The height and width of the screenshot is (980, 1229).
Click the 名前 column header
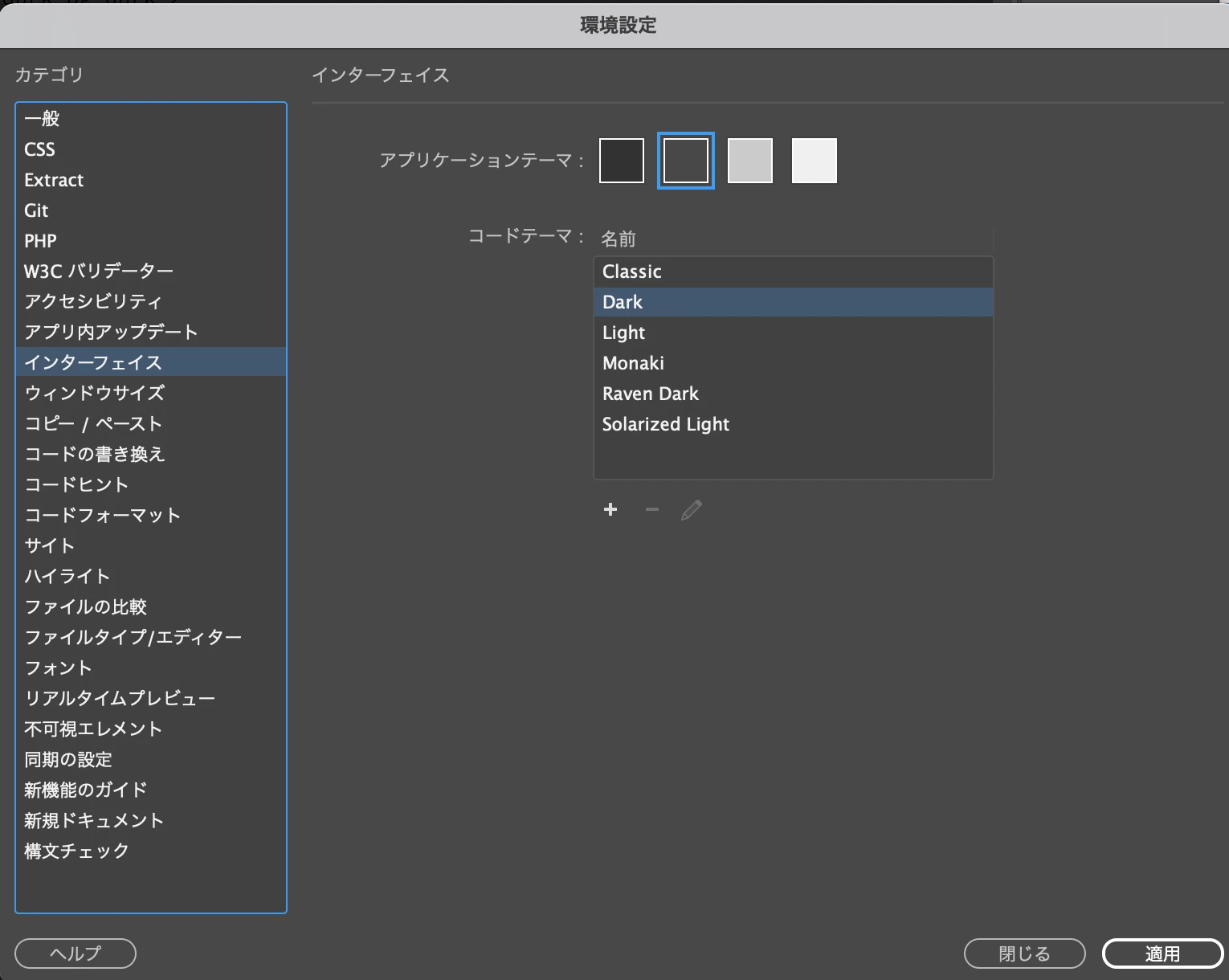coord(794,239)
